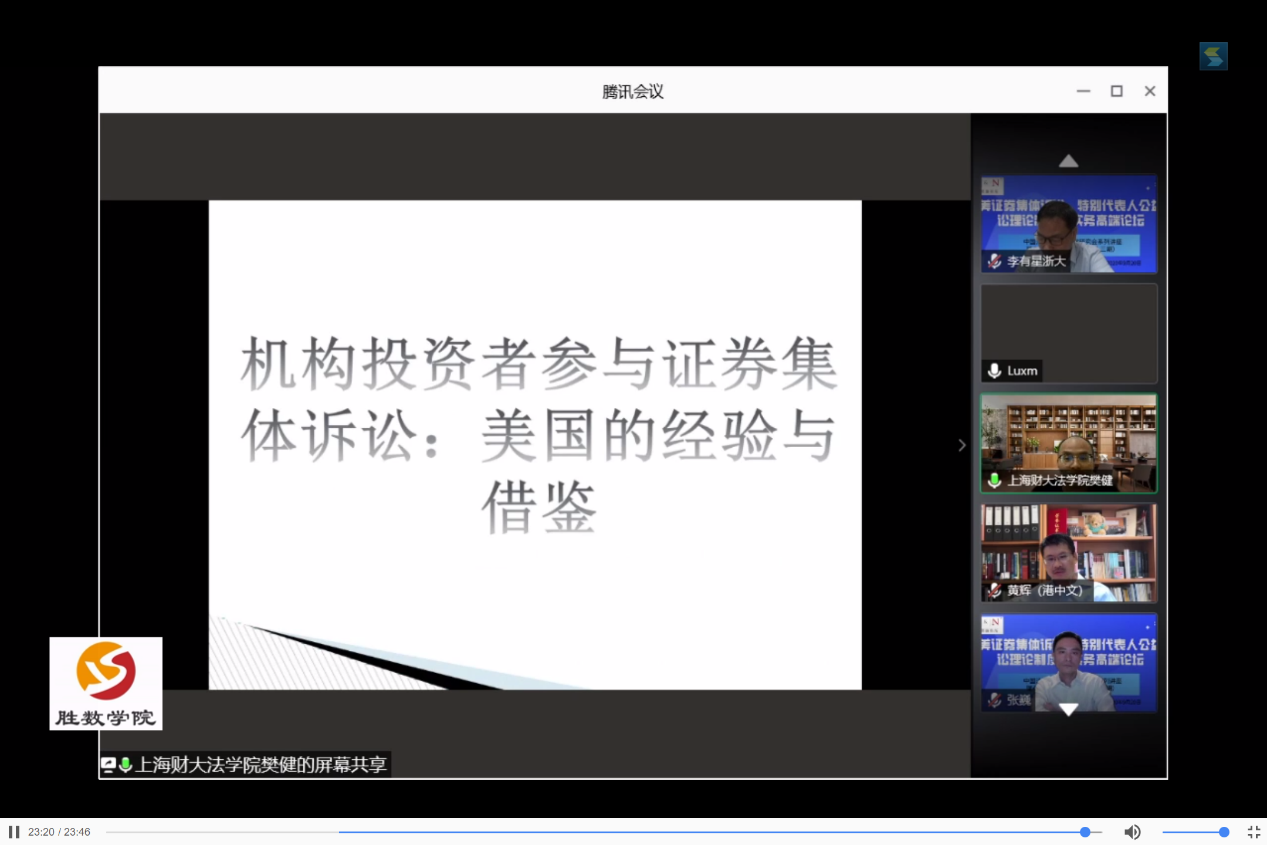Select 李有星浙大 participant video tile
Screen dimensions: 1267x845
(1068, 224)
